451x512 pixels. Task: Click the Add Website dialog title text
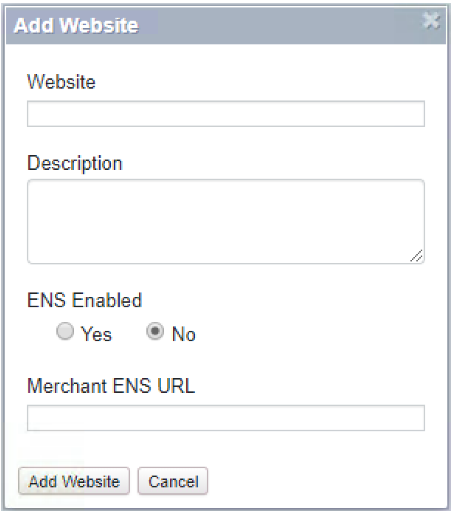tap(76, 26)
